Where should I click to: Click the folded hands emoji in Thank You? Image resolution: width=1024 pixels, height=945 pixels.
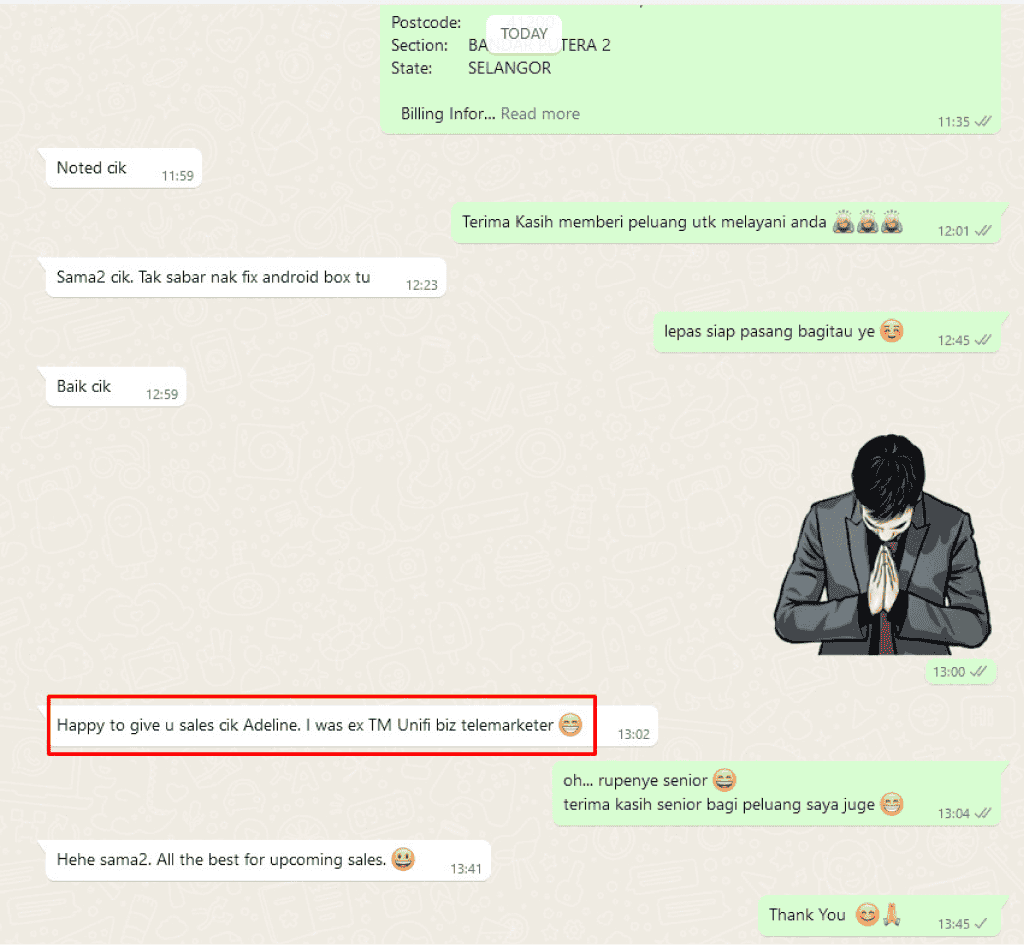coord(892,914)
